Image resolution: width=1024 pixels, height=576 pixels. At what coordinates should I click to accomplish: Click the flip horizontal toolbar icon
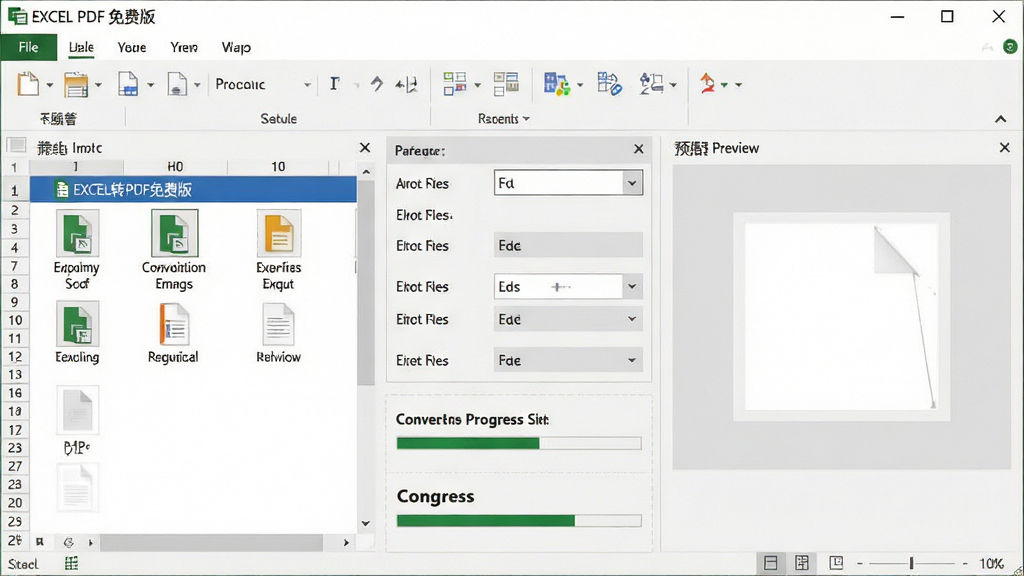(406, 84)
